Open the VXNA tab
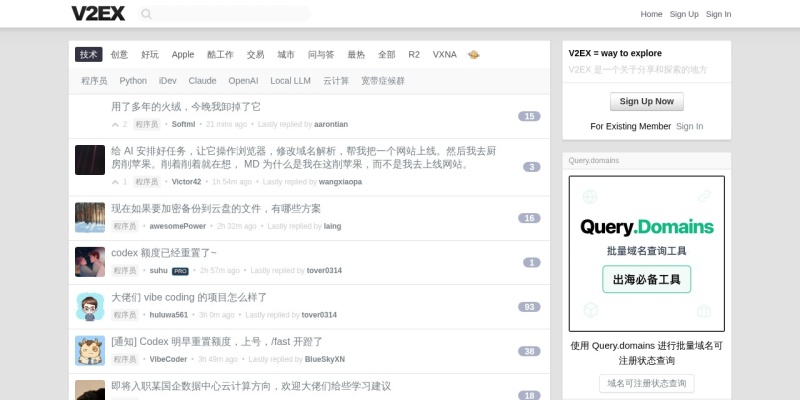The image size is (800, 400). (444, 55)
